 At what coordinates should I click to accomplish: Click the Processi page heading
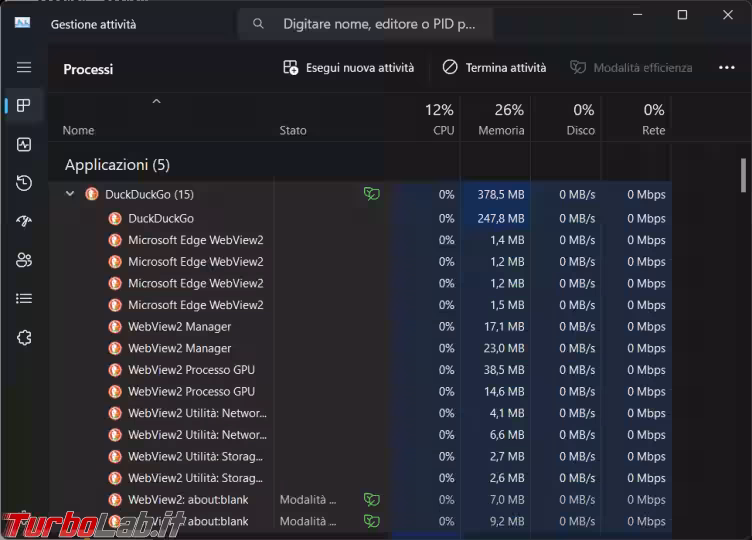(x=88, y=70)
